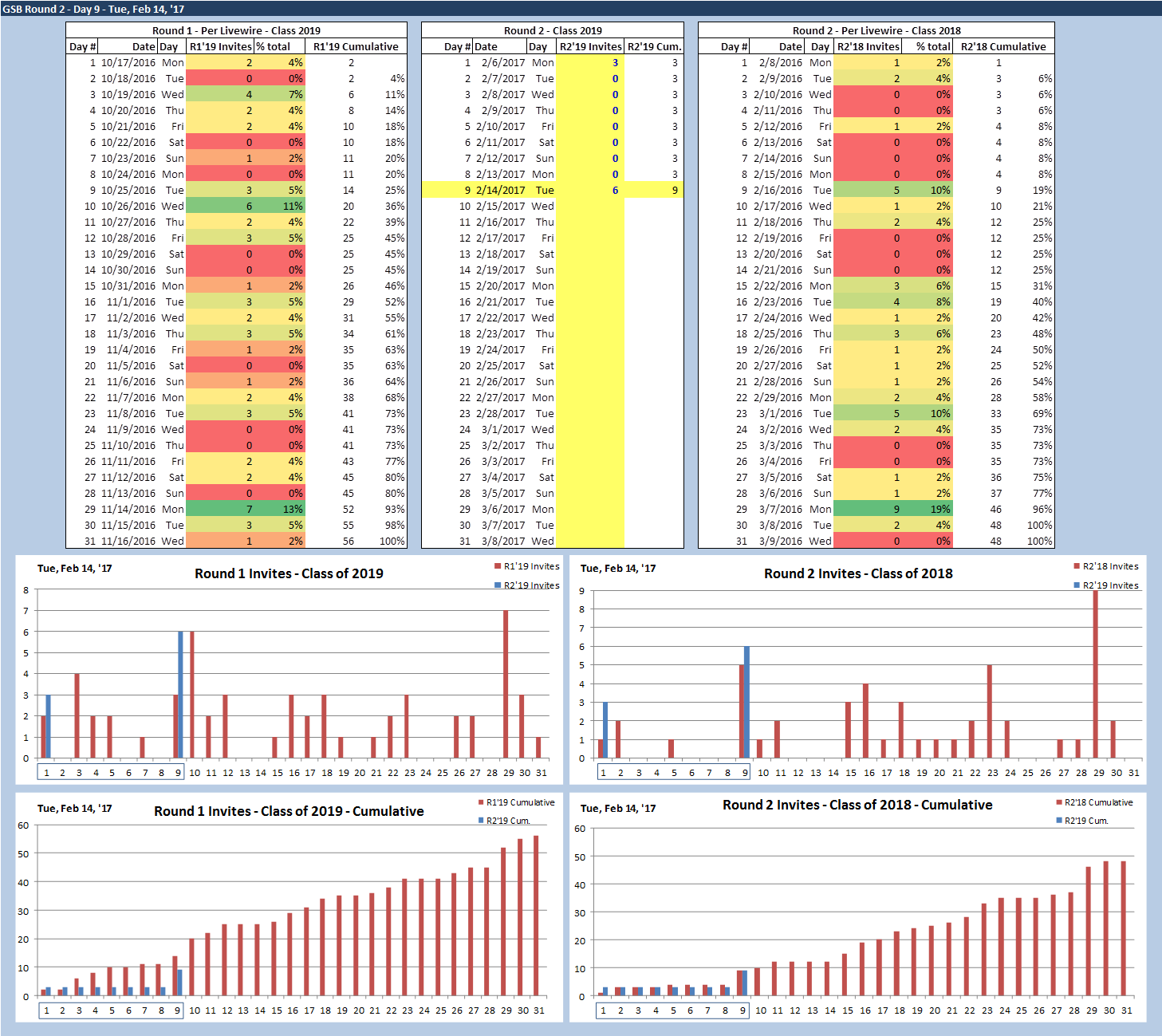Click the 'Round 2 Invites - Class of 2018' chart title
The height and width of the screenshot is (1036, 1162).
point(858,573)
